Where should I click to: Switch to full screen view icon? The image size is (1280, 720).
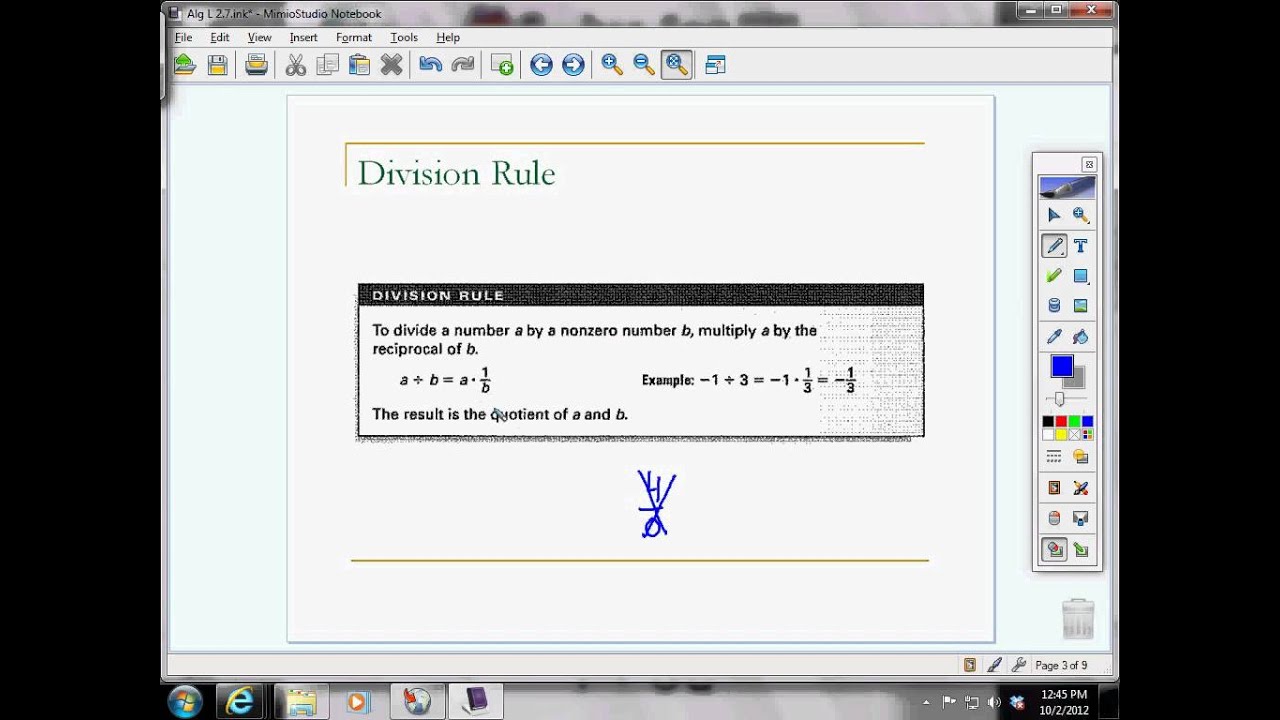[715, 65]
